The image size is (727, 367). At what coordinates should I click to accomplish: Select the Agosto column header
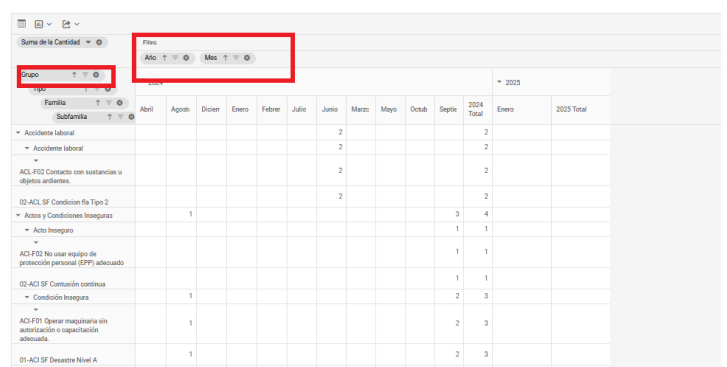(180, 109)
